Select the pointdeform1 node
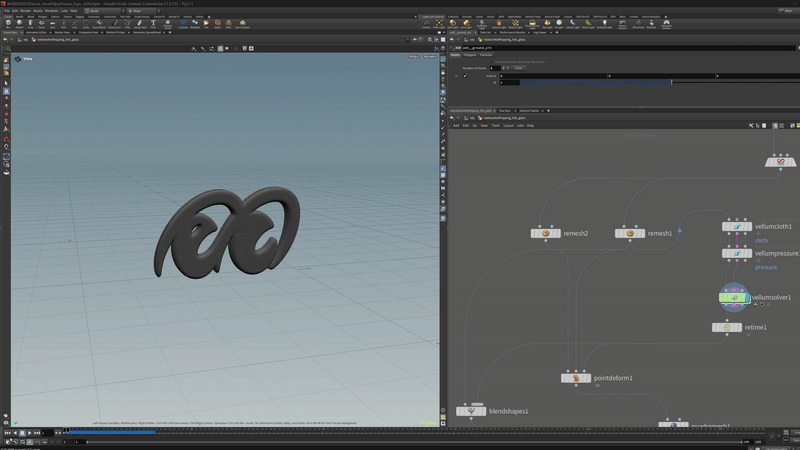 [x=576, y=378]
